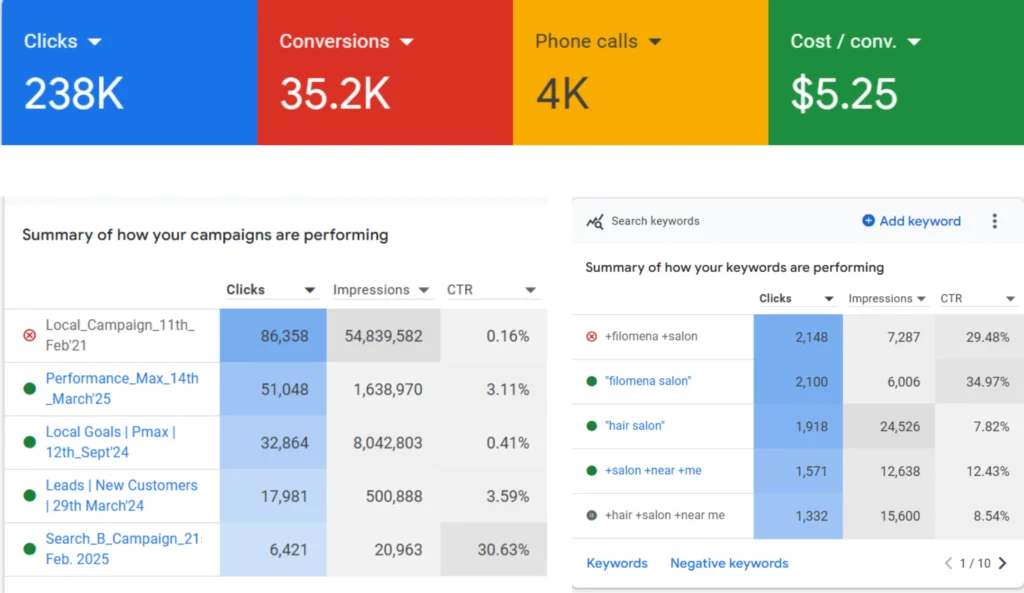Screen dimensions: 1024x593
Task: Open the Cost / conv. metric dropdown
Action: point(914,42)
